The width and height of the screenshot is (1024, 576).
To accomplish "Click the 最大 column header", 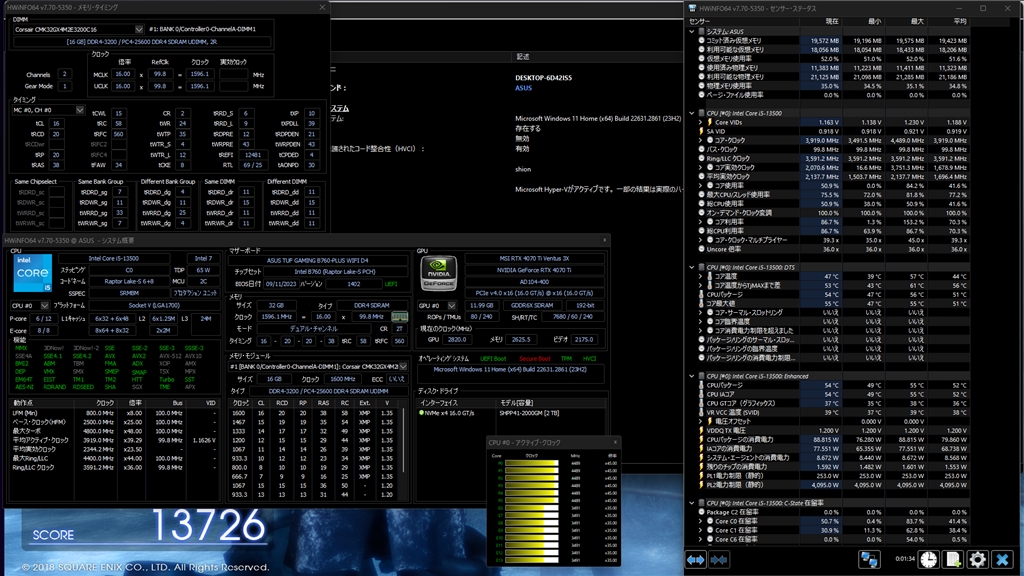I will pos(905,22).
